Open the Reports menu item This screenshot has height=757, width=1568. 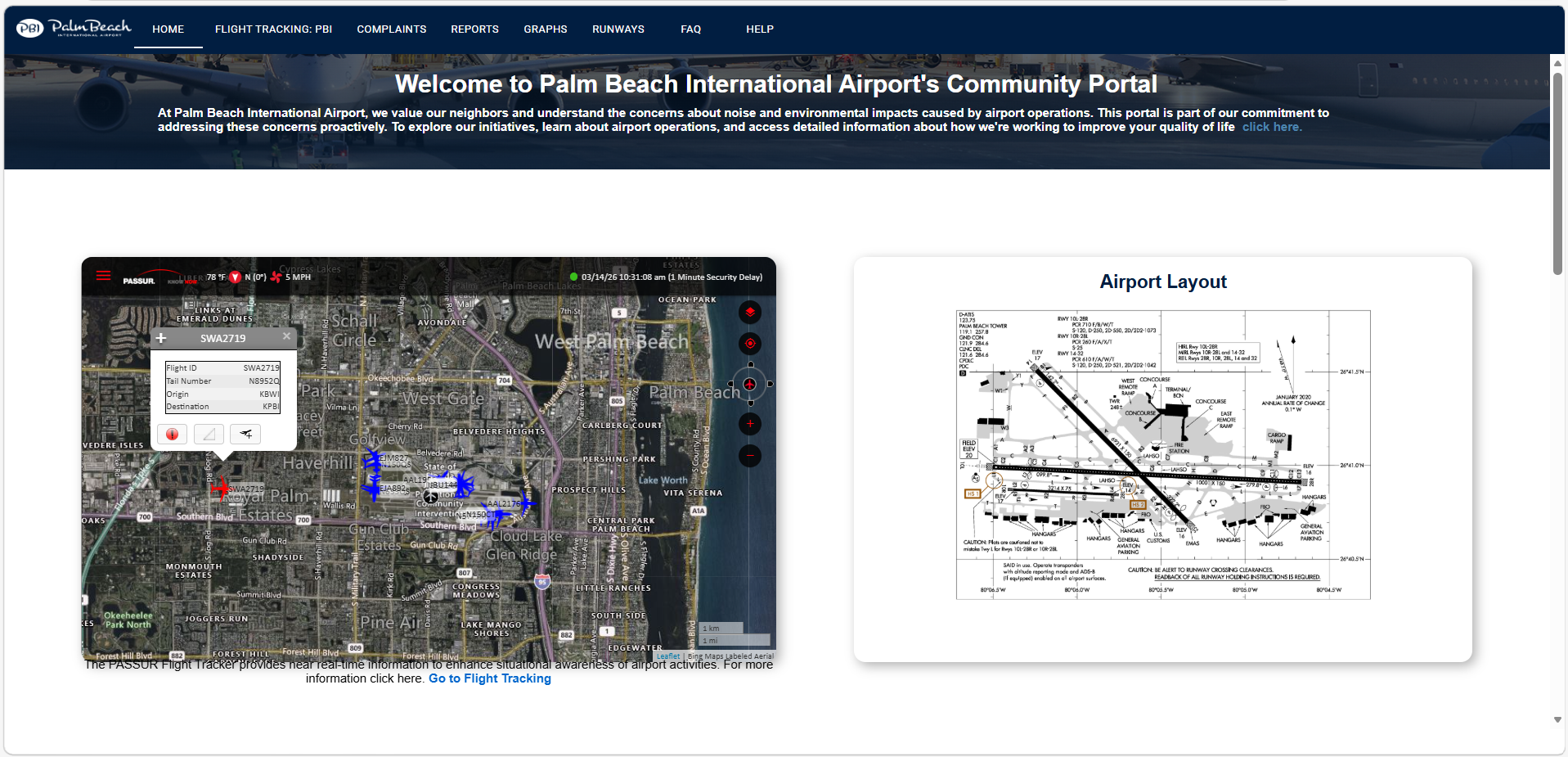click(x=474, y=29)
